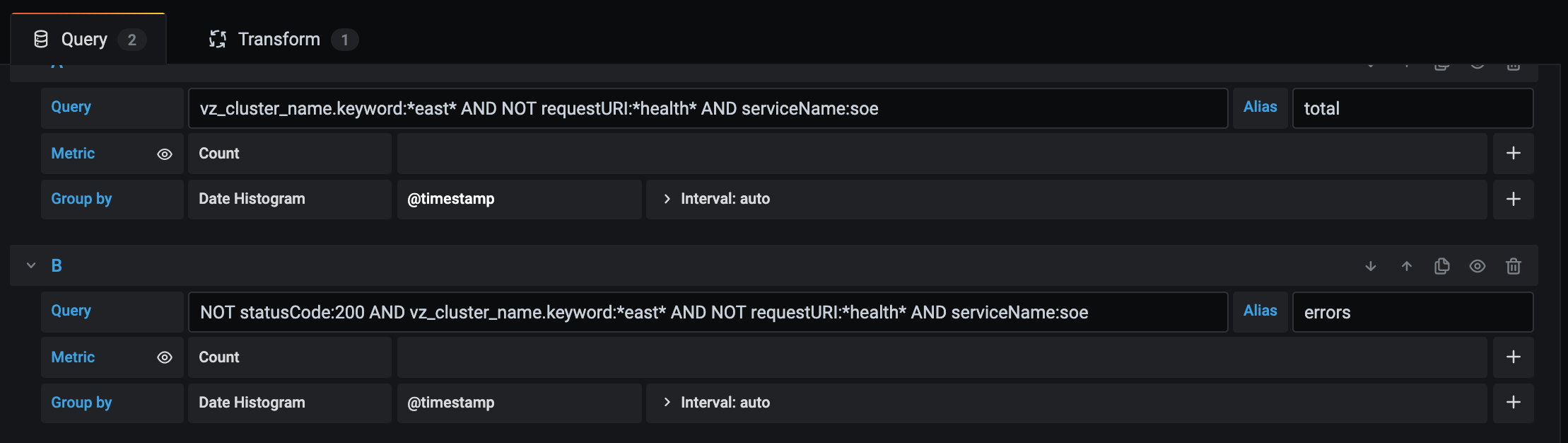Viewport: 1568px width, 443px height.
Task: Edit the query text containing statusCode:200
Action: [x=708, y=312]
